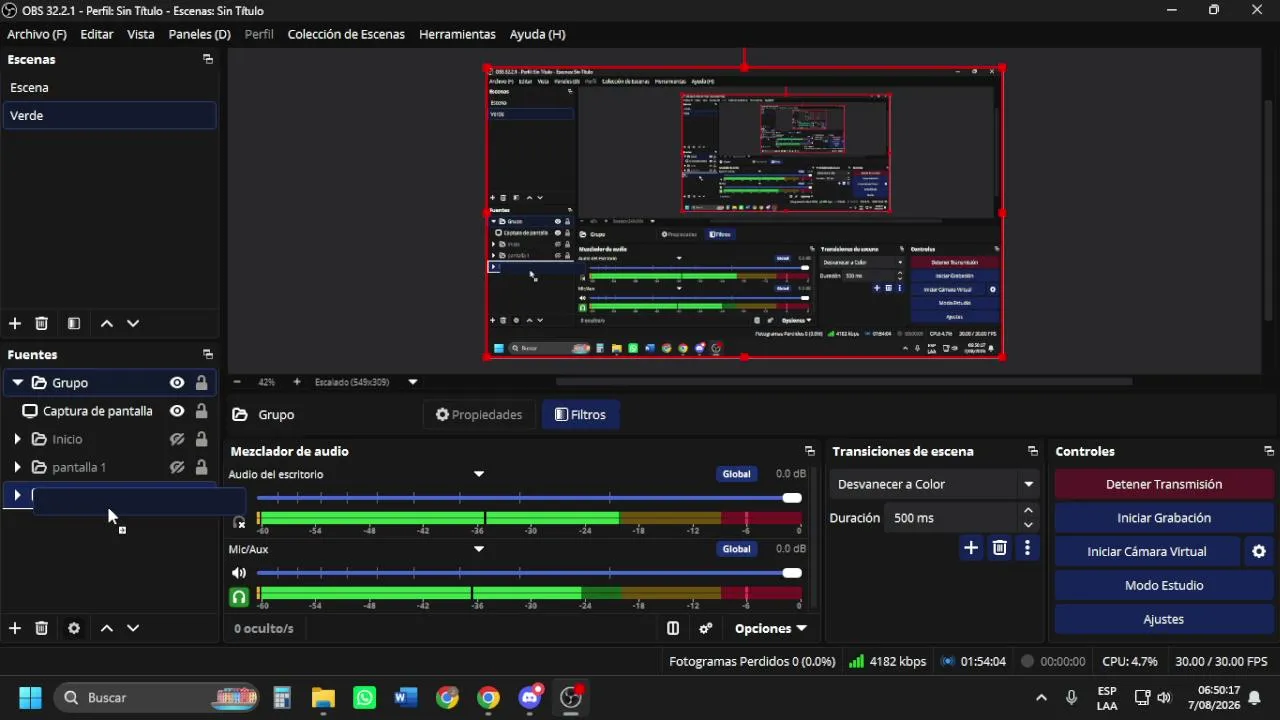Remove selected source with Fuentes trash icon
The height and width of the screenshot is (720, 1280).
[x=41, y=628]
